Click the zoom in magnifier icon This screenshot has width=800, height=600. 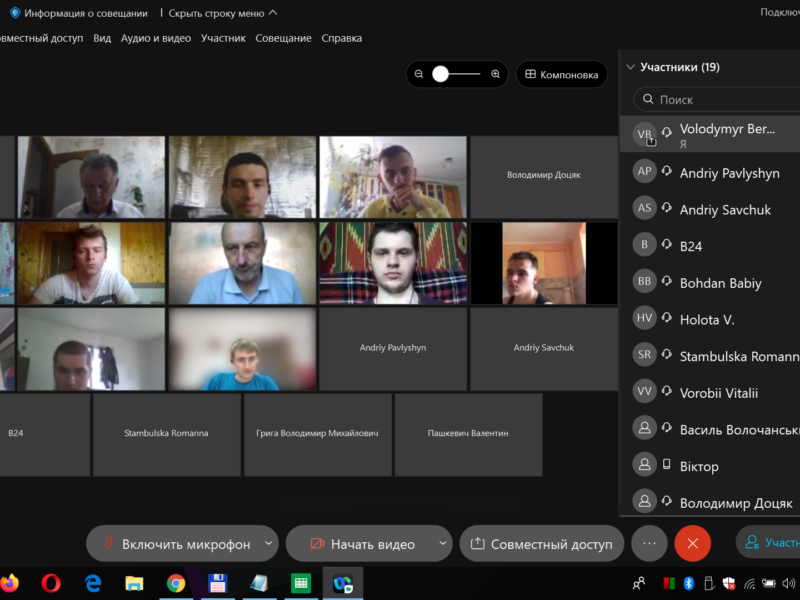496,74
